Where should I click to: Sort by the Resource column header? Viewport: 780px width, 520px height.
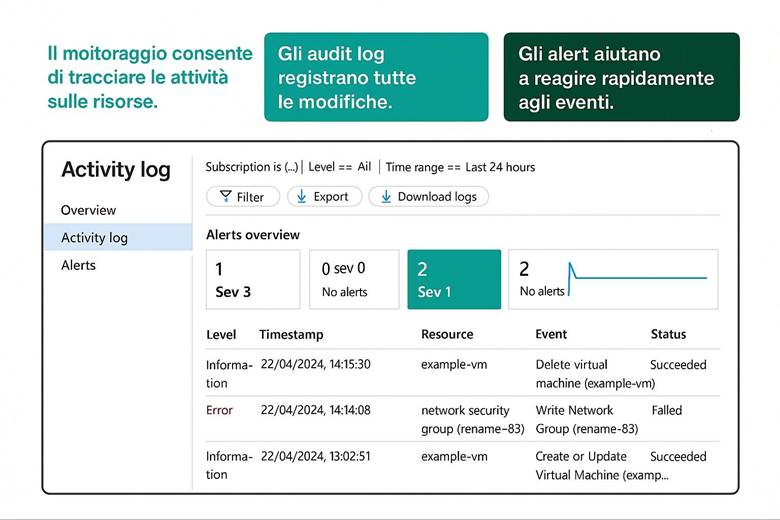click(x=447, y=334)
